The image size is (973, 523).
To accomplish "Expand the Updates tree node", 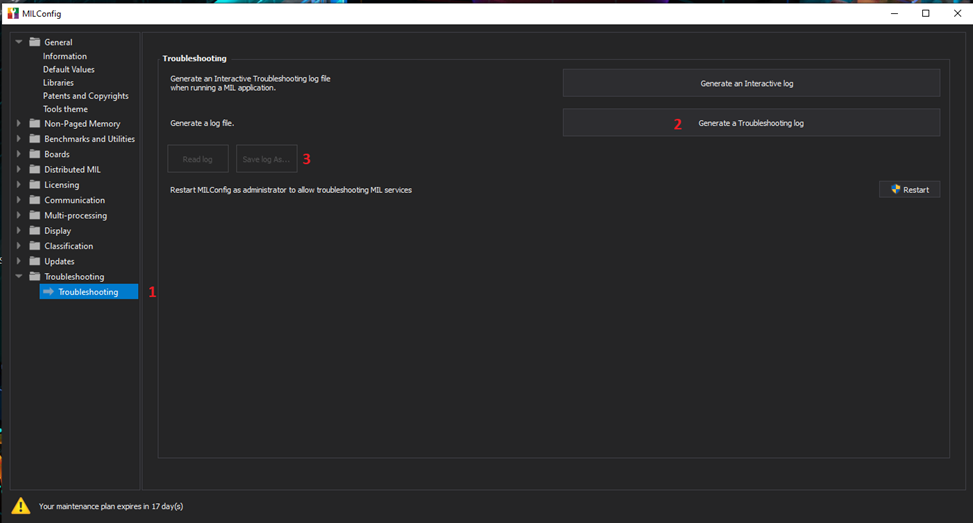I will [x=19, y=261].
